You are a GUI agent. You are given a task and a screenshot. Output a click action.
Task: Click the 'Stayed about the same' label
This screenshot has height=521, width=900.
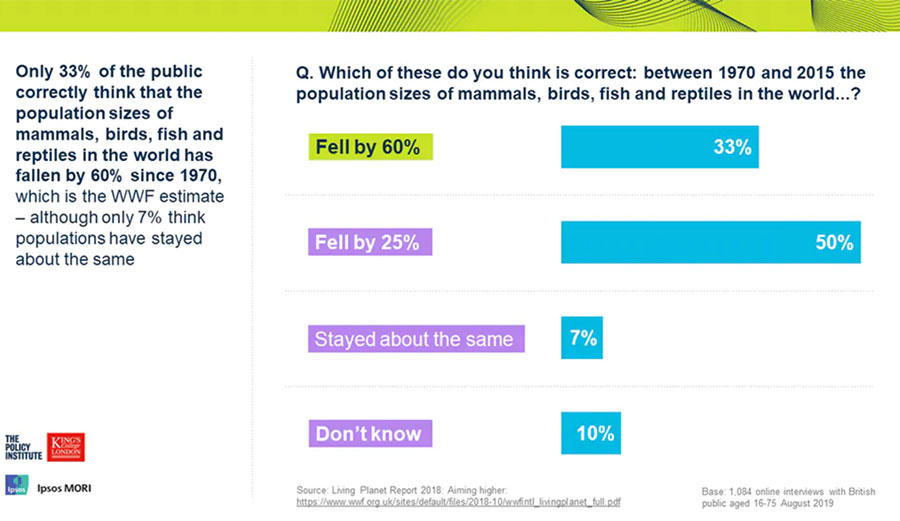coord(413,339)
